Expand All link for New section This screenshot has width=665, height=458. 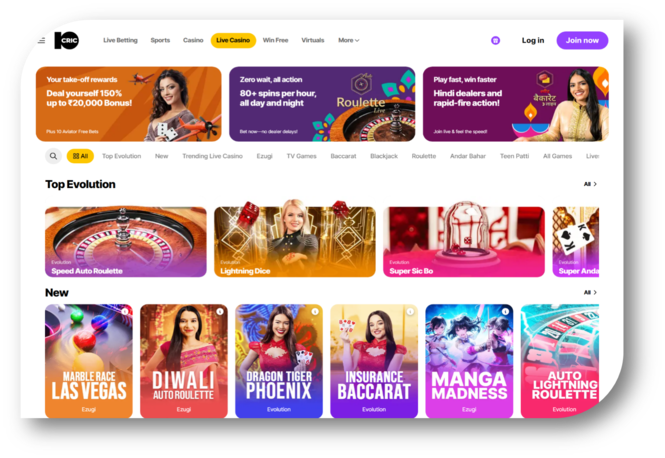(x=590, y=293)
